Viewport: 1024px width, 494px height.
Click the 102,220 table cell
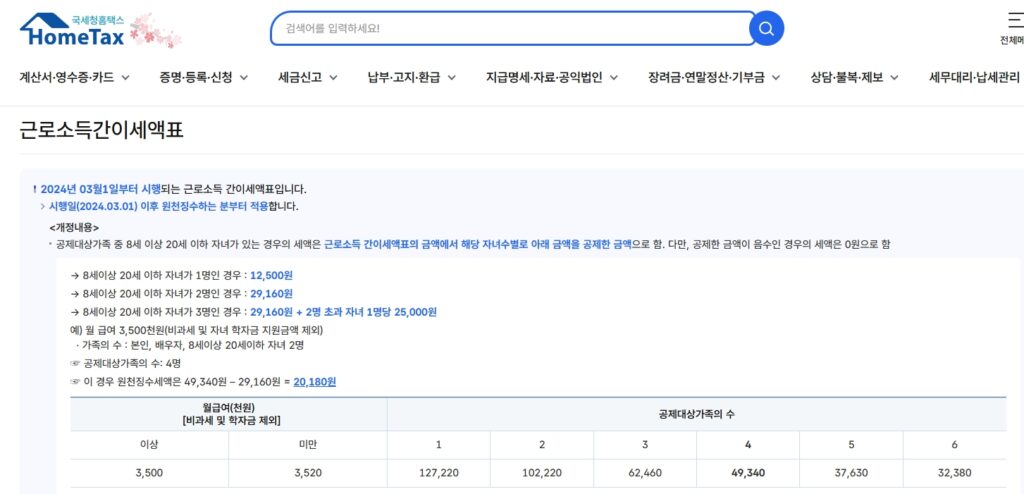point(542,472)
